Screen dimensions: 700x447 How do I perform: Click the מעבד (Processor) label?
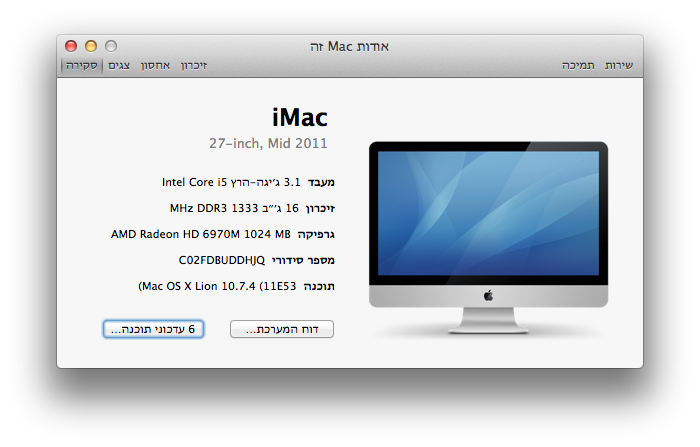pos(321,182)
